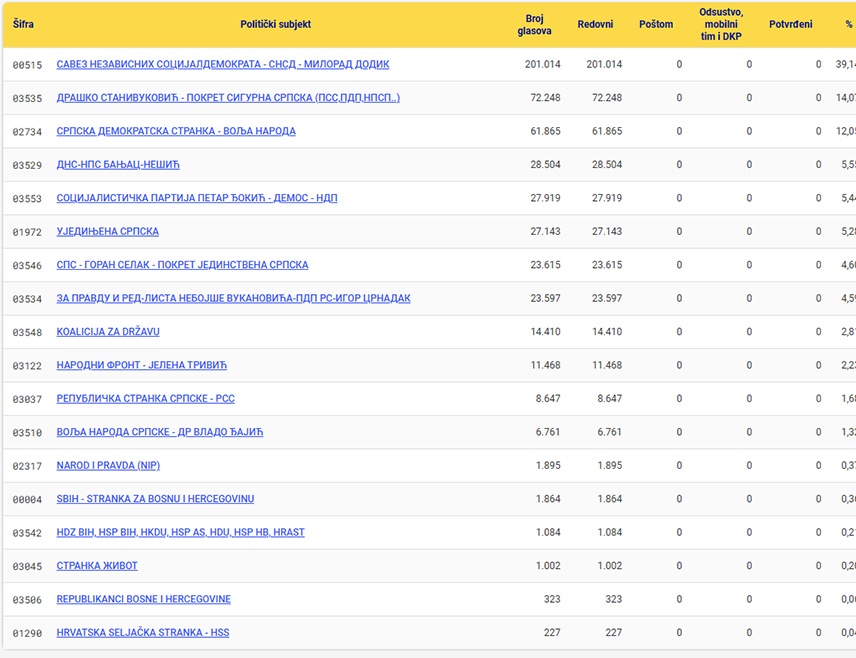Open REPUBLIKANCI BOSNE I HERCEGOVINE link
This screenshot has height=658, width=856.
point(144,599)
